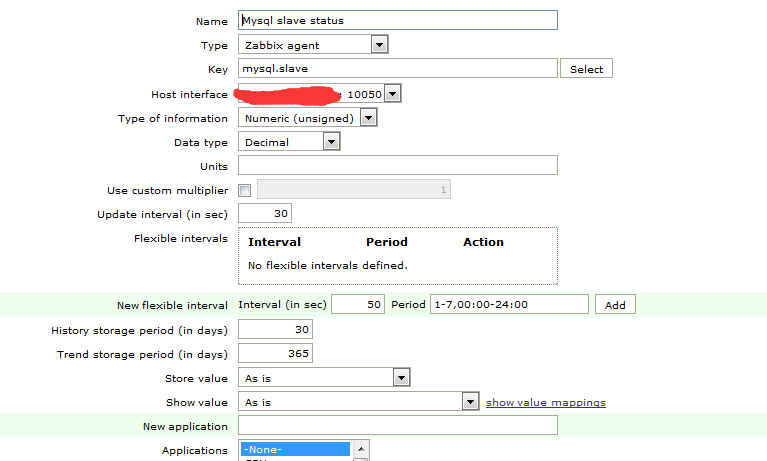The height and width of the screenshot is (461, 767).
Task: Click the Select button beside the Key field
Action: (586, 69)
